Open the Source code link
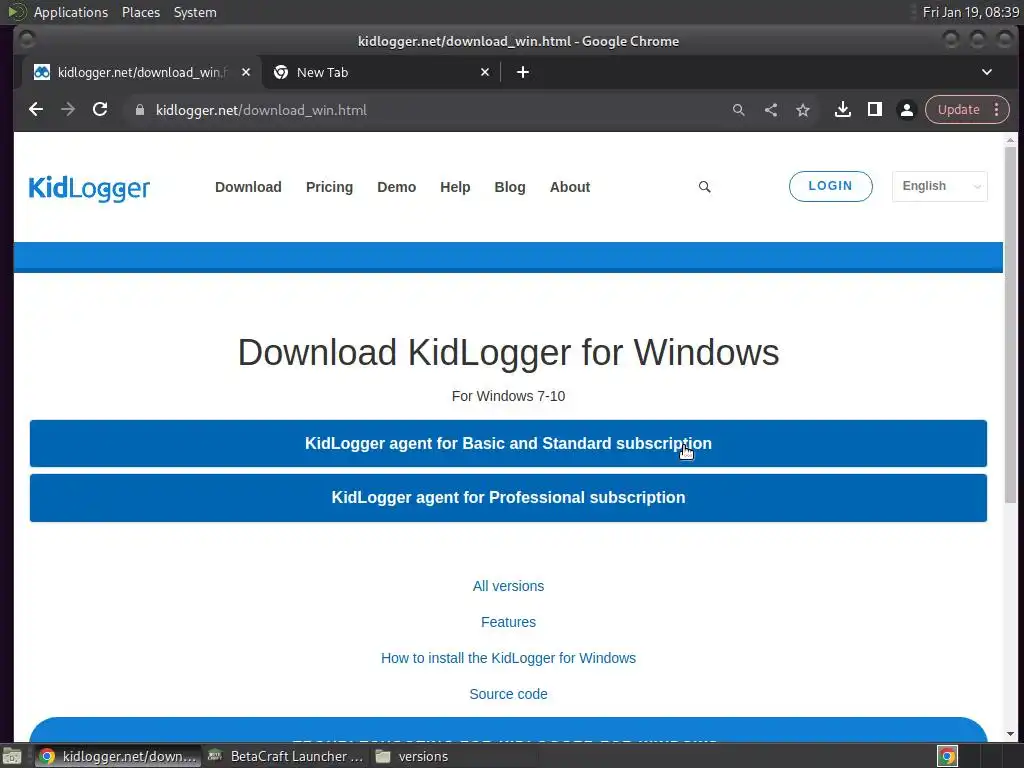The height and width of the screenshot is (768, 1024). click(x=508, y=694)
